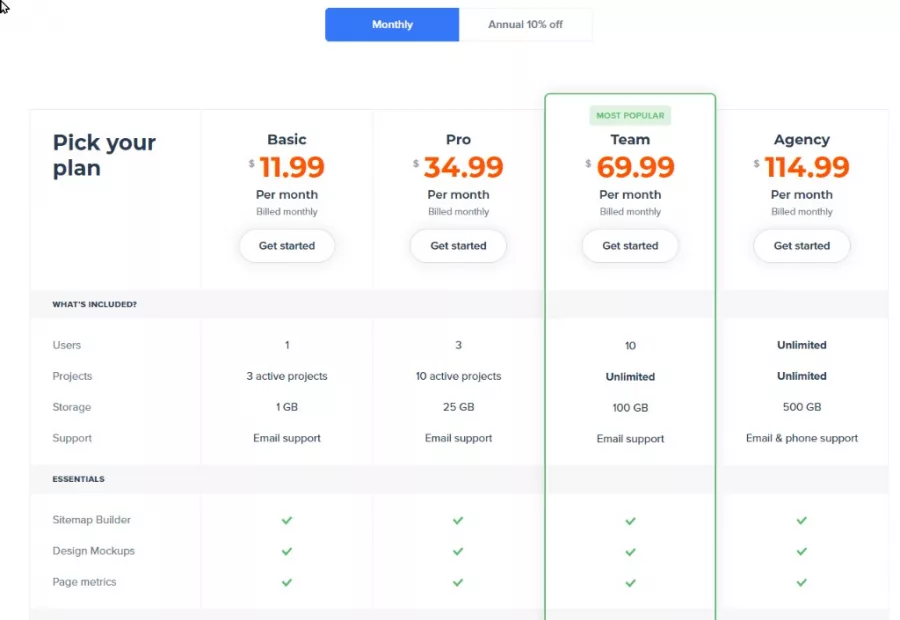Screen dimensions: 900x620
Task: Click the 34.99 price
Action: coord(463,167)
